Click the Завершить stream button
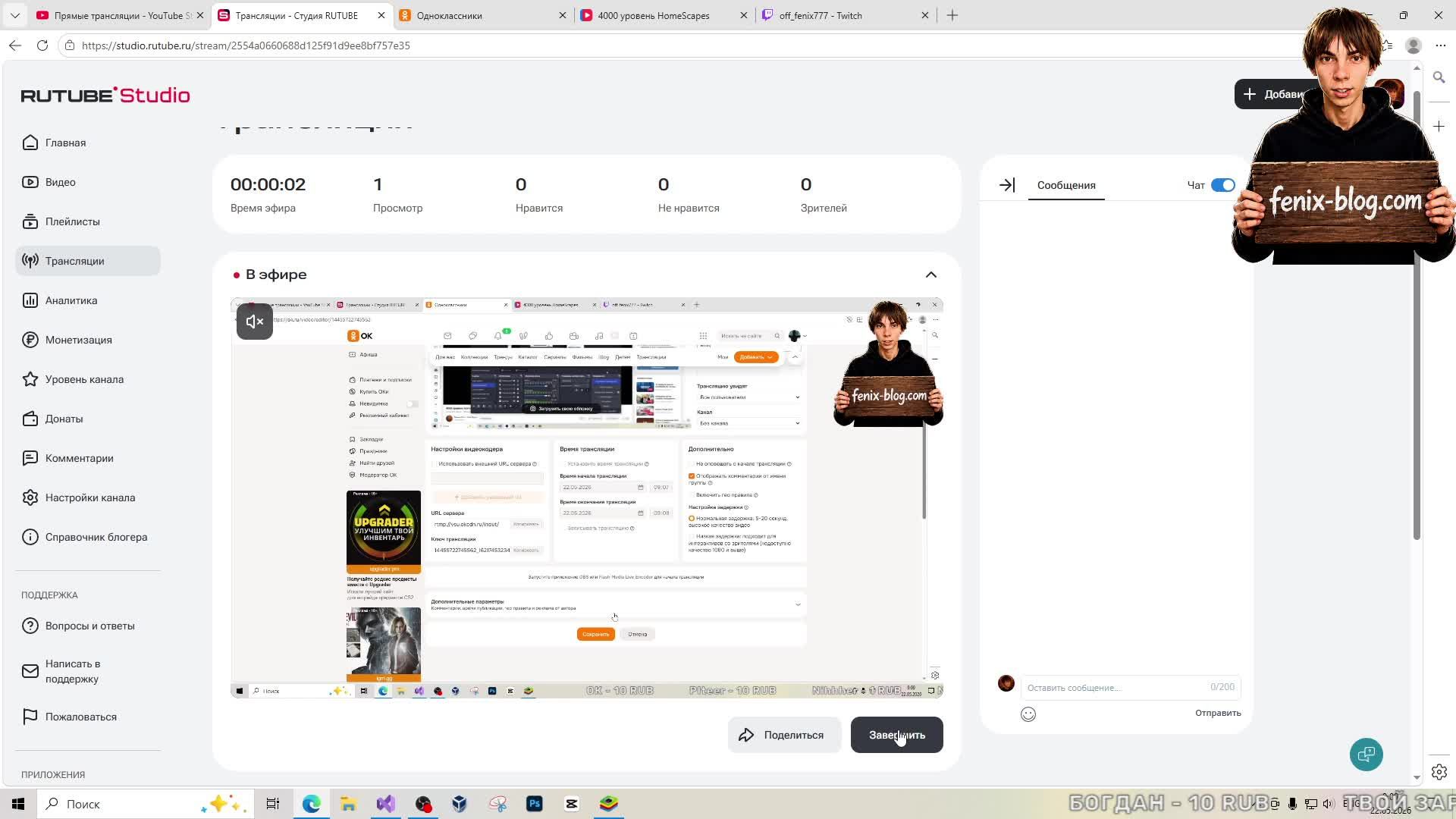 pyautogui.click(x=897, y=735)
